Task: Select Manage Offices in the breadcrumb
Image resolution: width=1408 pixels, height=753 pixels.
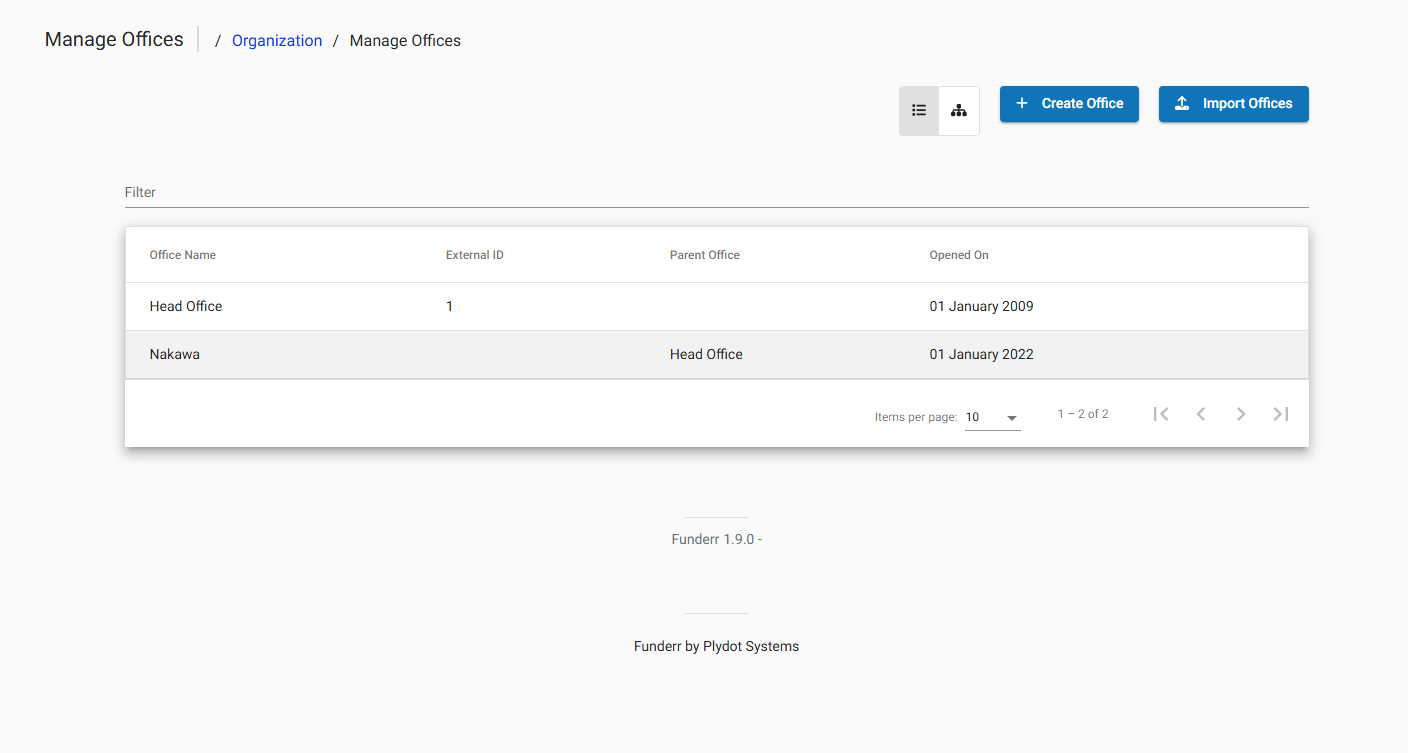Action: click(x=405, y=40)
